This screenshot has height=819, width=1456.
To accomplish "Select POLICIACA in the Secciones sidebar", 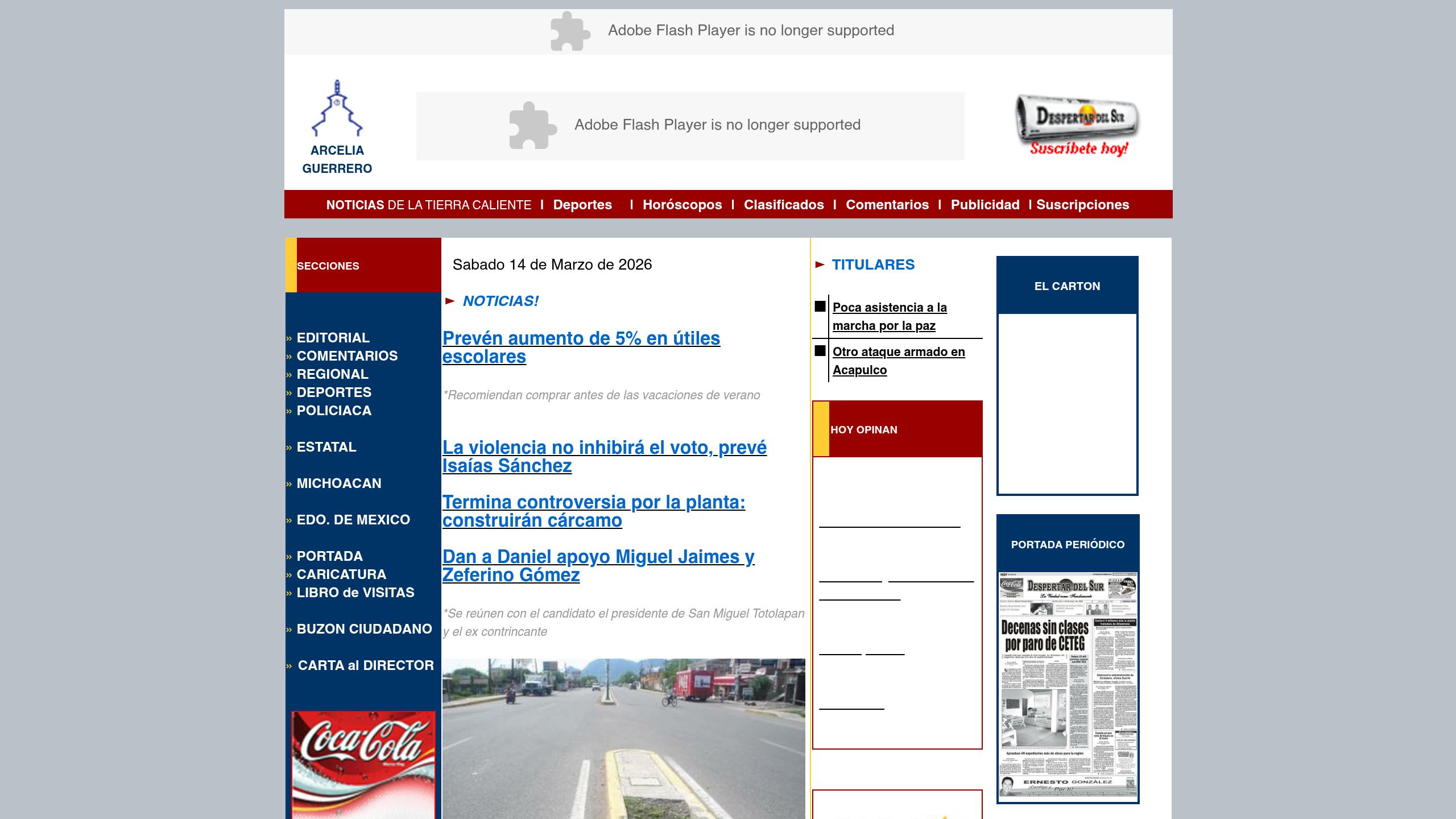I will 334,411.
